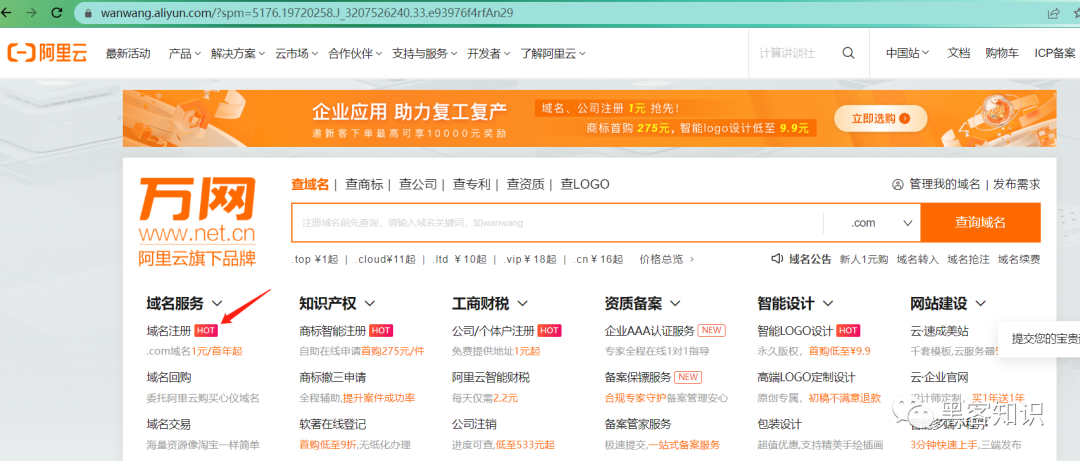Open the 新人1元购 link
Image resolution: width=1080 pixels, height=461 pixels.
pyautogui.click(x=864, y=259)
